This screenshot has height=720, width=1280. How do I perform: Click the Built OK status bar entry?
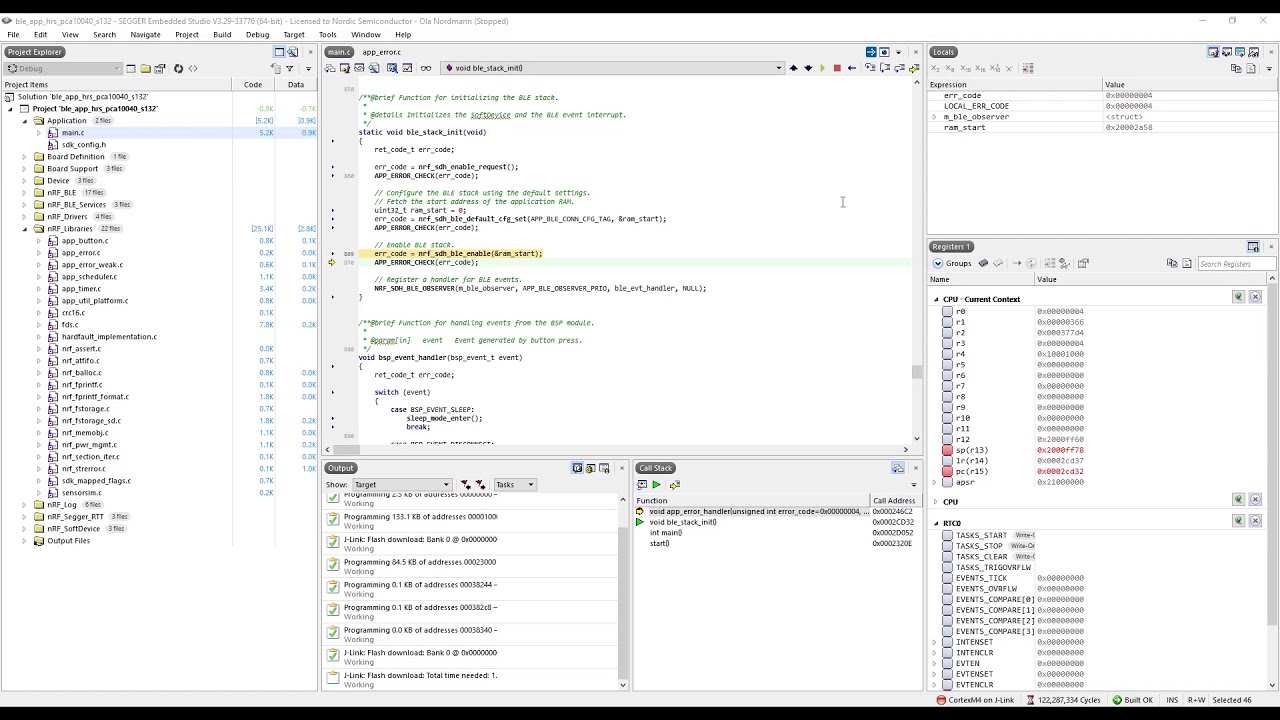click(1132, 700)
